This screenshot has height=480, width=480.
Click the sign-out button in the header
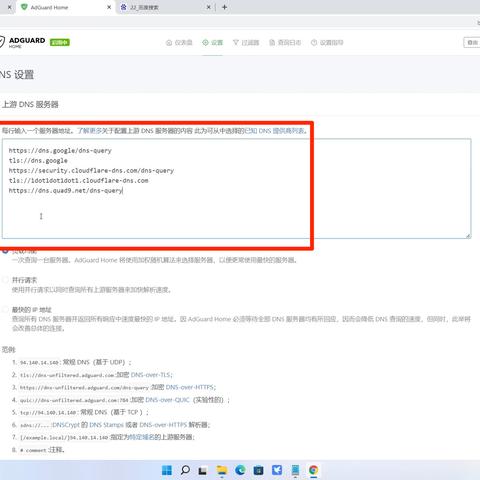(472, 42)
